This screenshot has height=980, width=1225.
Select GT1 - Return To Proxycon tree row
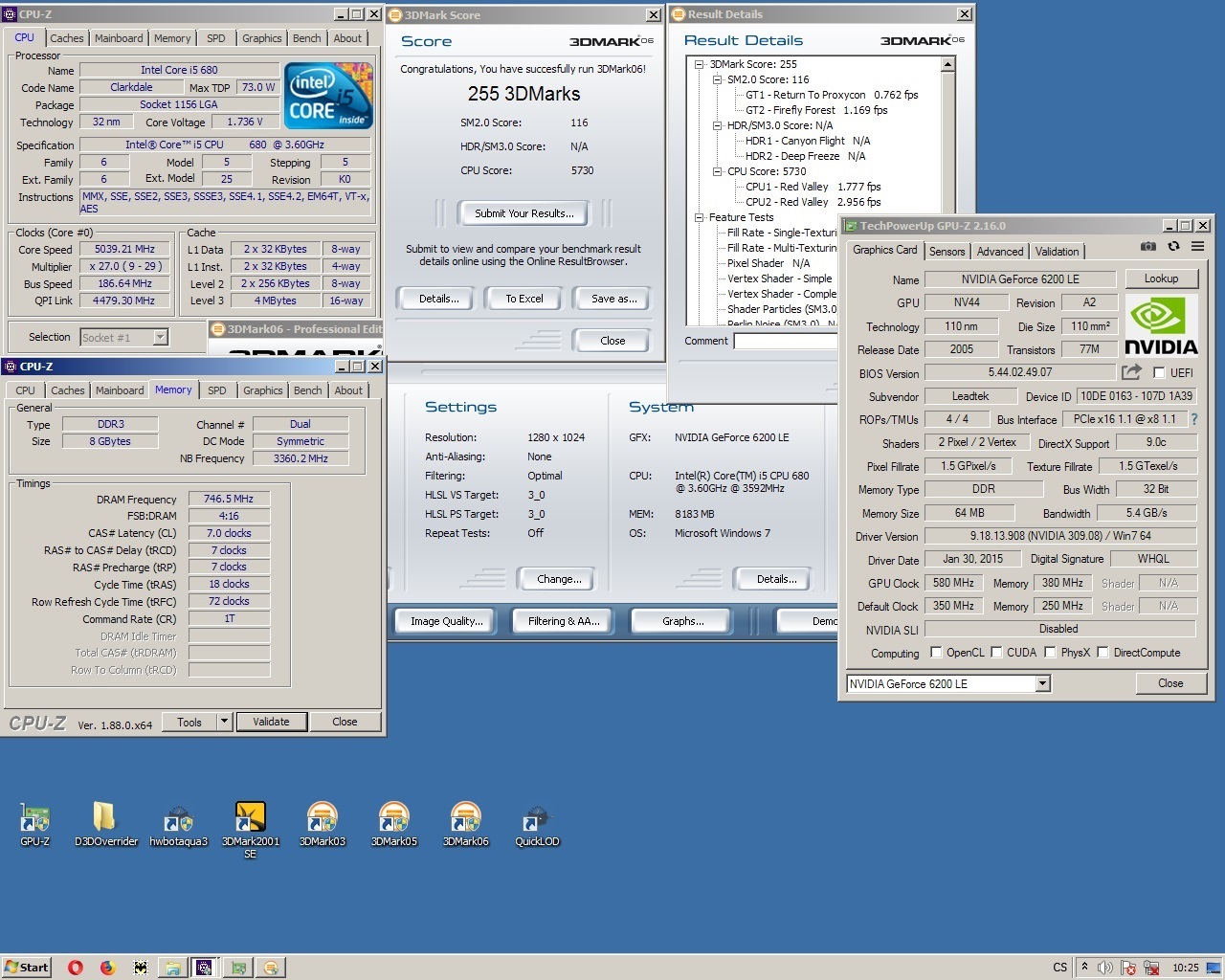click(x=832, y=95)
